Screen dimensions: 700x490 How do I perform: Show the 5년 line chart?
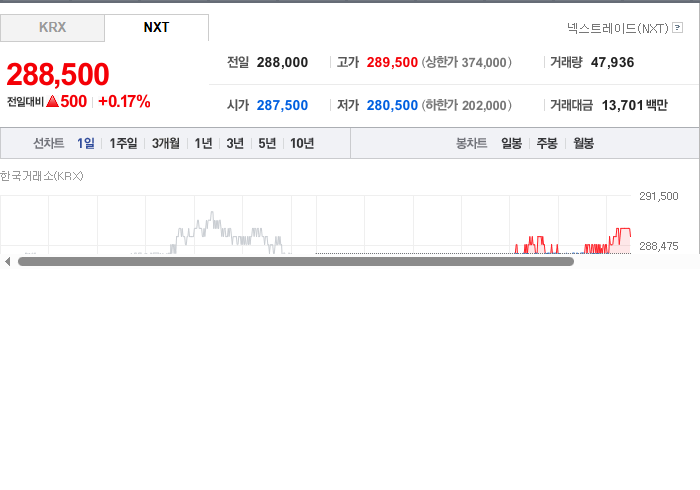(x=267, y=143)
